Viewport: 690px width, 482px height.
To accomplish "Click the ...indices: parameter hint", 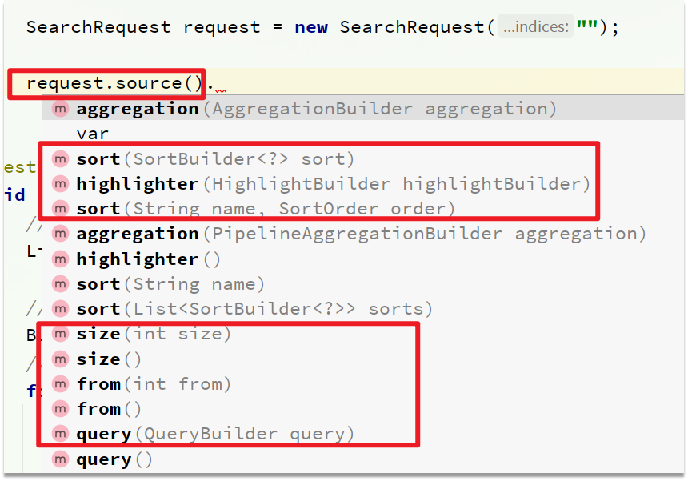I will [536, 27].
